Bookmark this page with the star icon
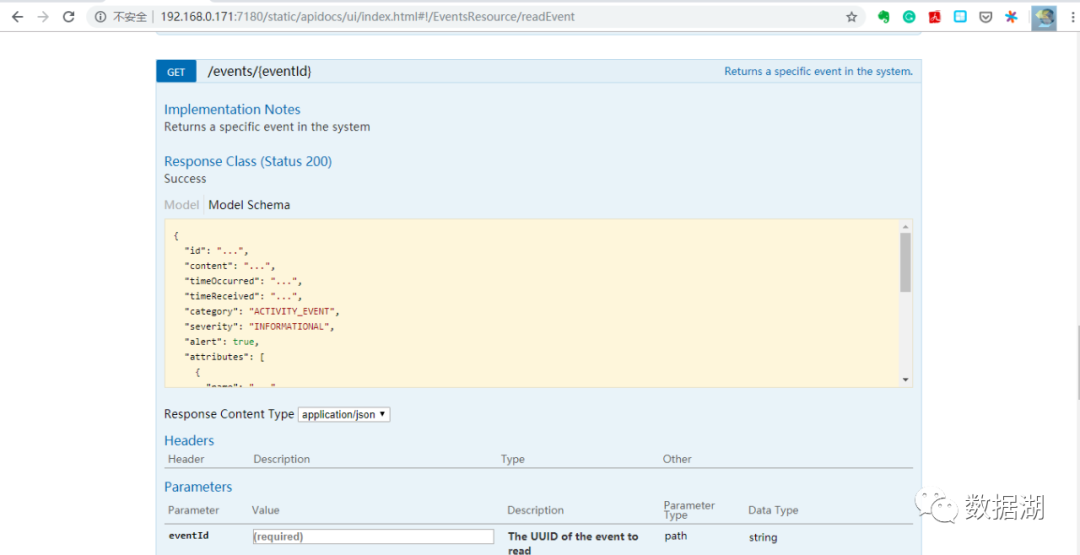This screenshot has height=555, width=1080. [x=851, y=17]
